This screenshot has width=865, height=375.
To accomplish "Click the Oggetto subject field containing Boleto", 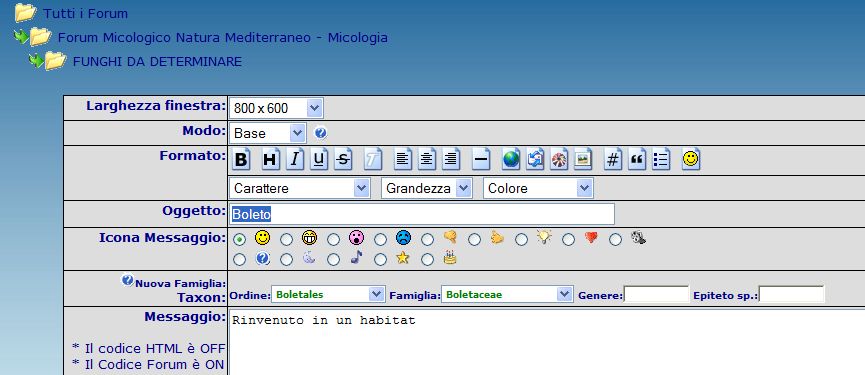I will pyautogui.click(x=422, y=214).
